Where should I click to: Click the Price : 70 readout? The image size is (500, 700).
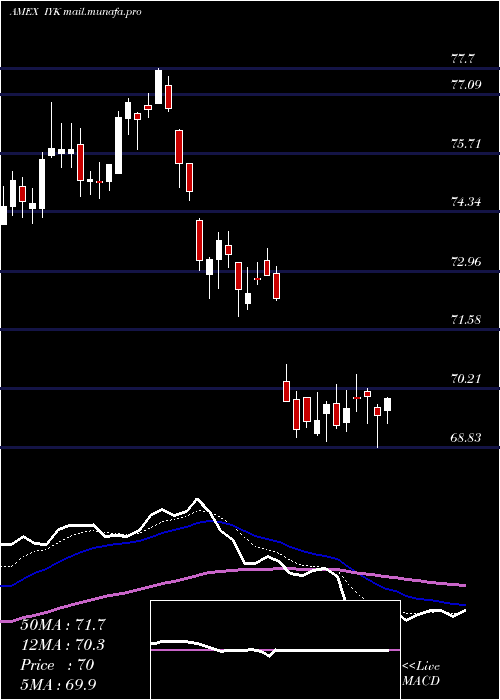pos(57,665)
